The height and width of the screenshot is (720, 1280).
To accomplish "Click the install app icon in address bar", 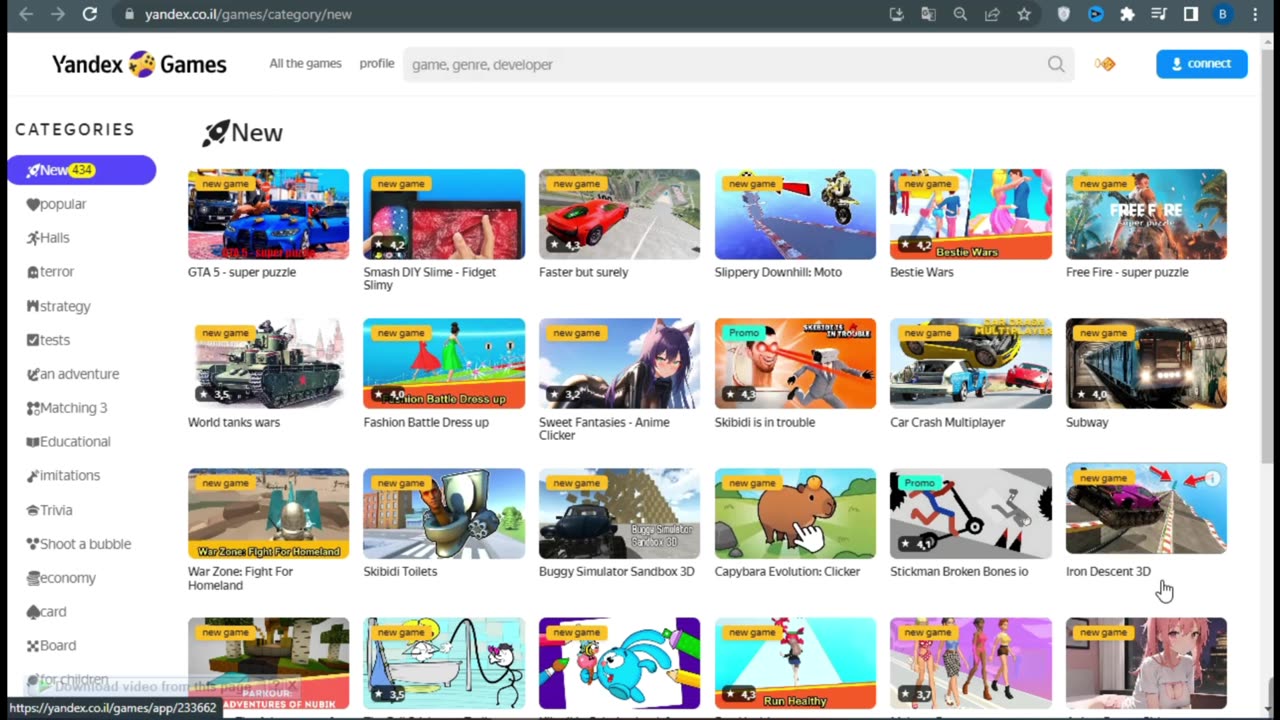I will pos(896,14).
